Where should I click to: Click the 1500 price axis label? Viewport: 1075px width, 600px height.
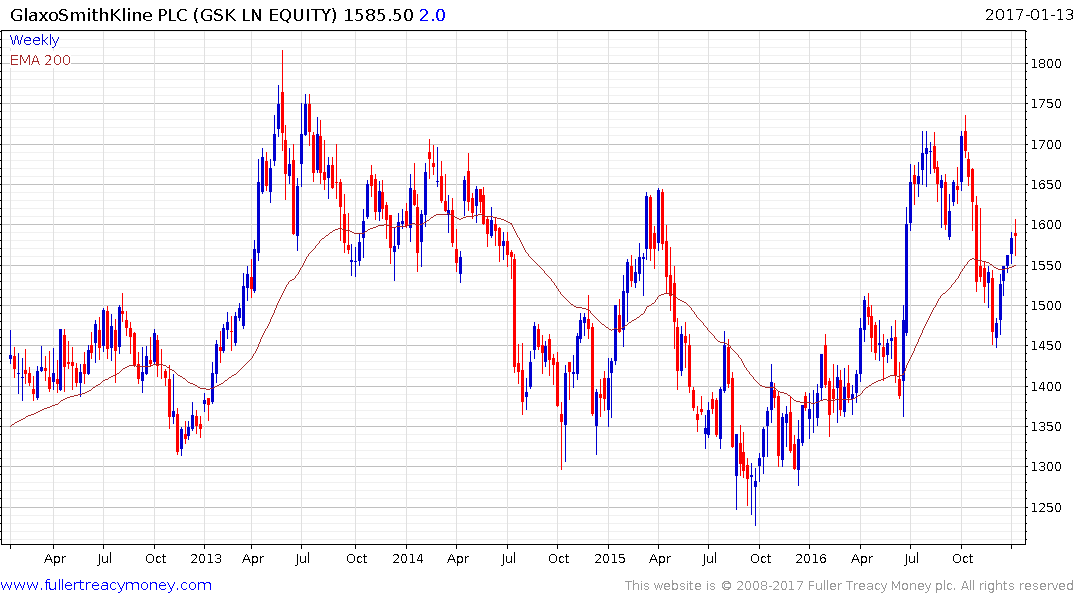pos(1046,306)
